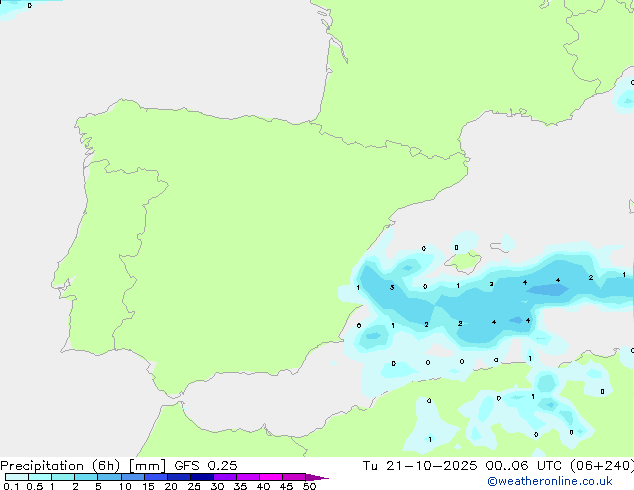This screenshot has height=490, width=634.
Task: Click the 15 to 20 mm legend swatch
Action: click(156, 477)
